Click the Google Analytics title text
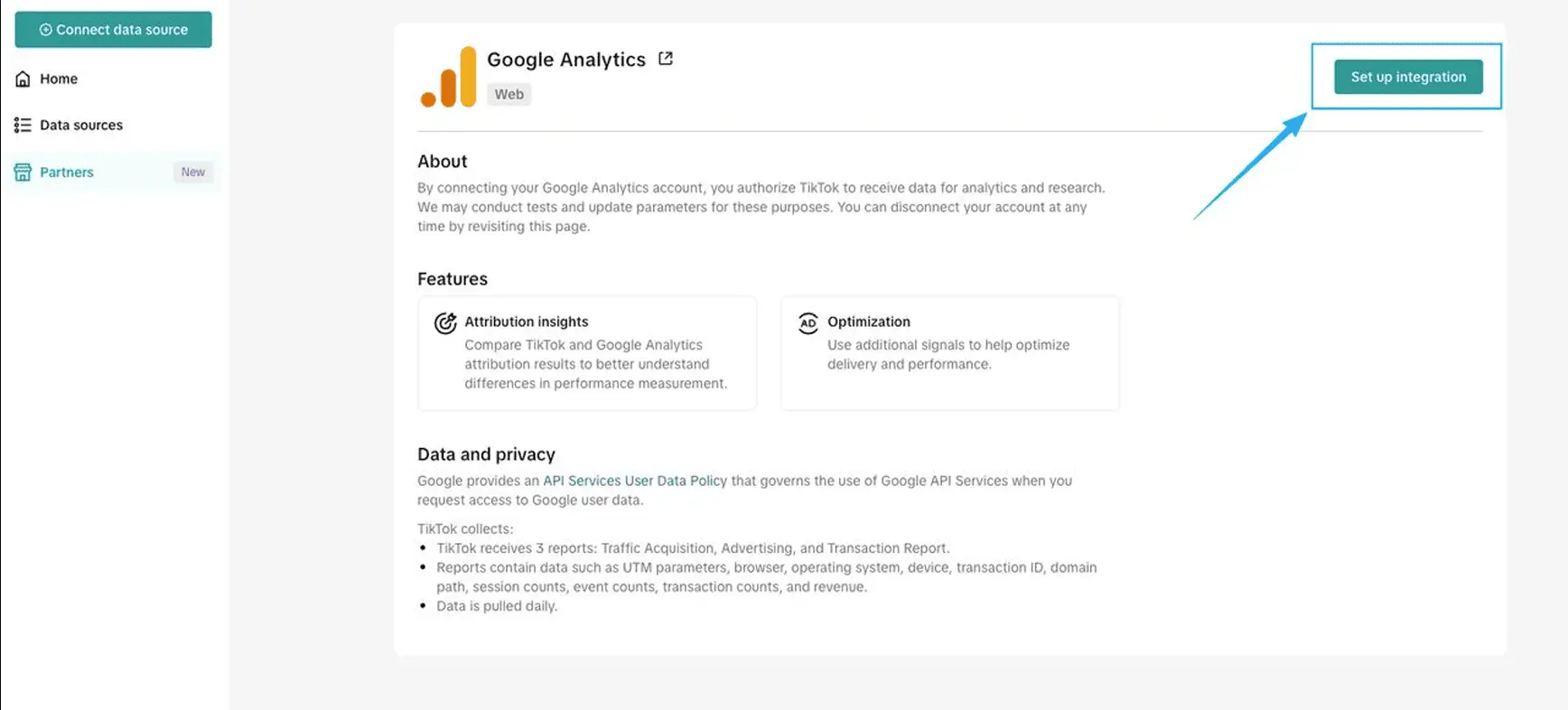1568x710 pixels. point(566,60)
